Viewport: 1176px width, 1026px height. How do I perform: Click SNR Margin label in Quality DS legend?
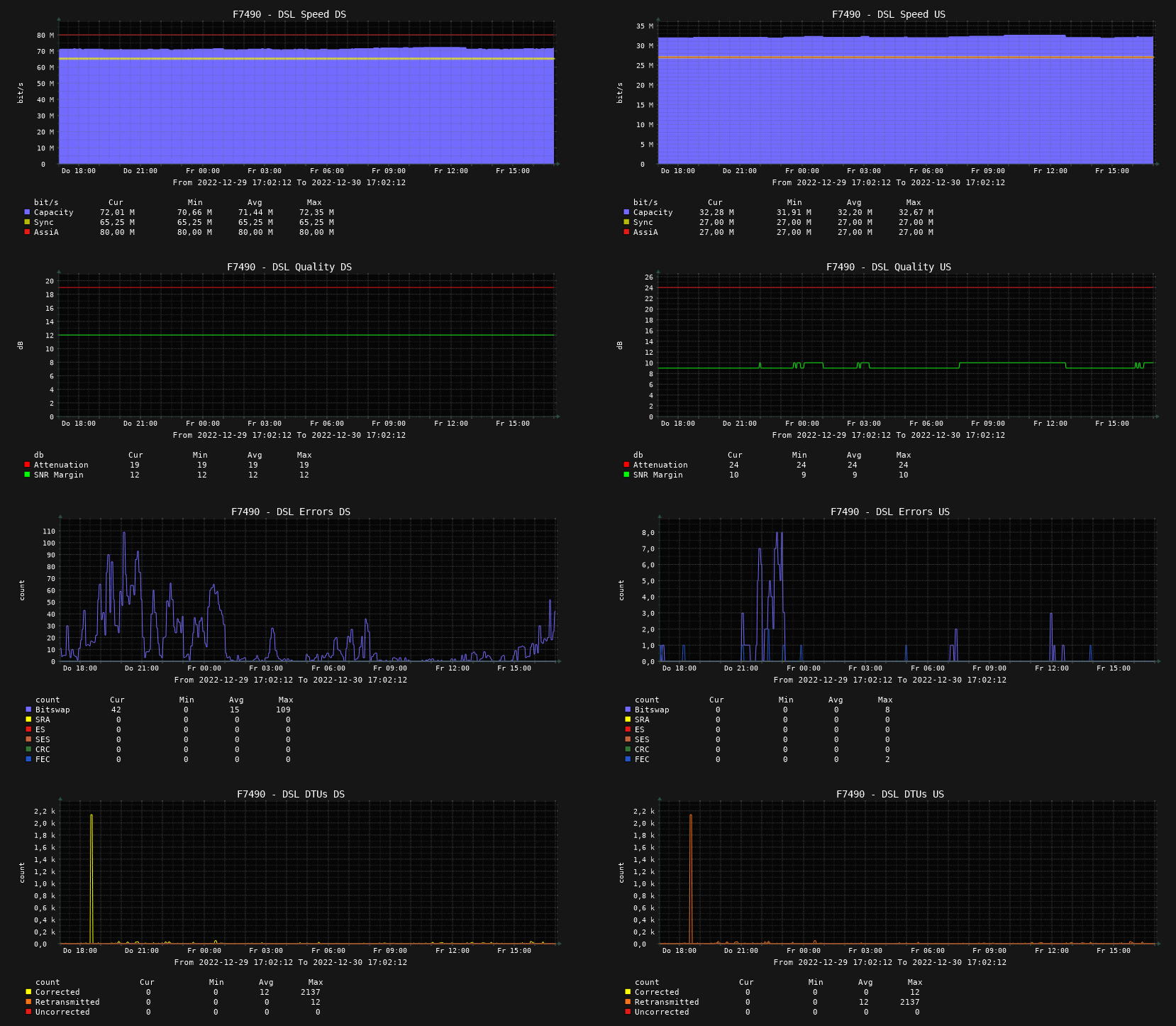pyautogui.click(x=59, y=475)
